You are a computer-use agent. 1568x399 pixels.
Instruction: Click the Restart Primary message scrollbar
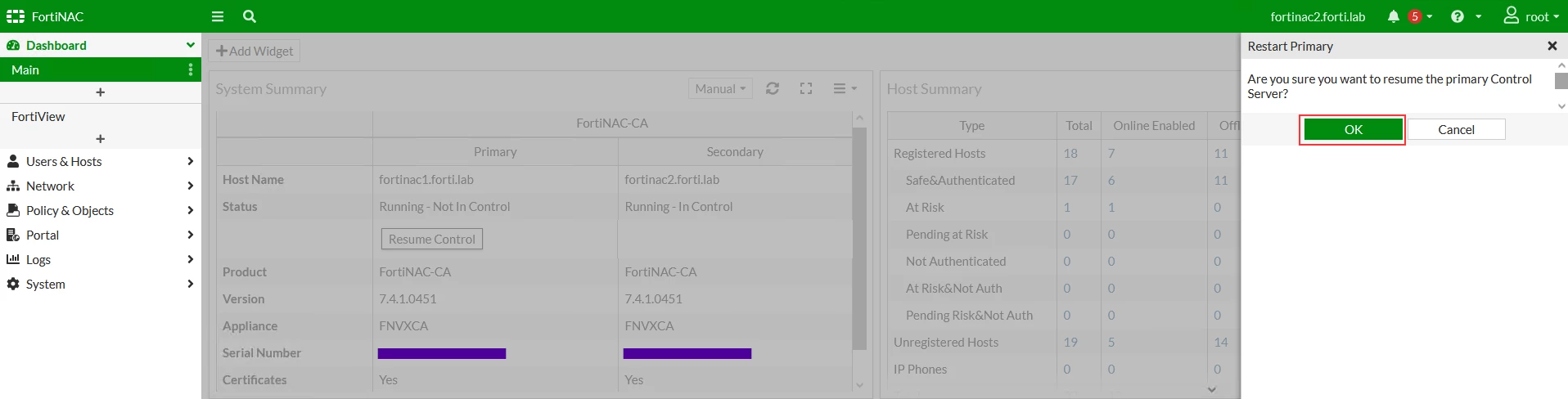coord(1561,81)
